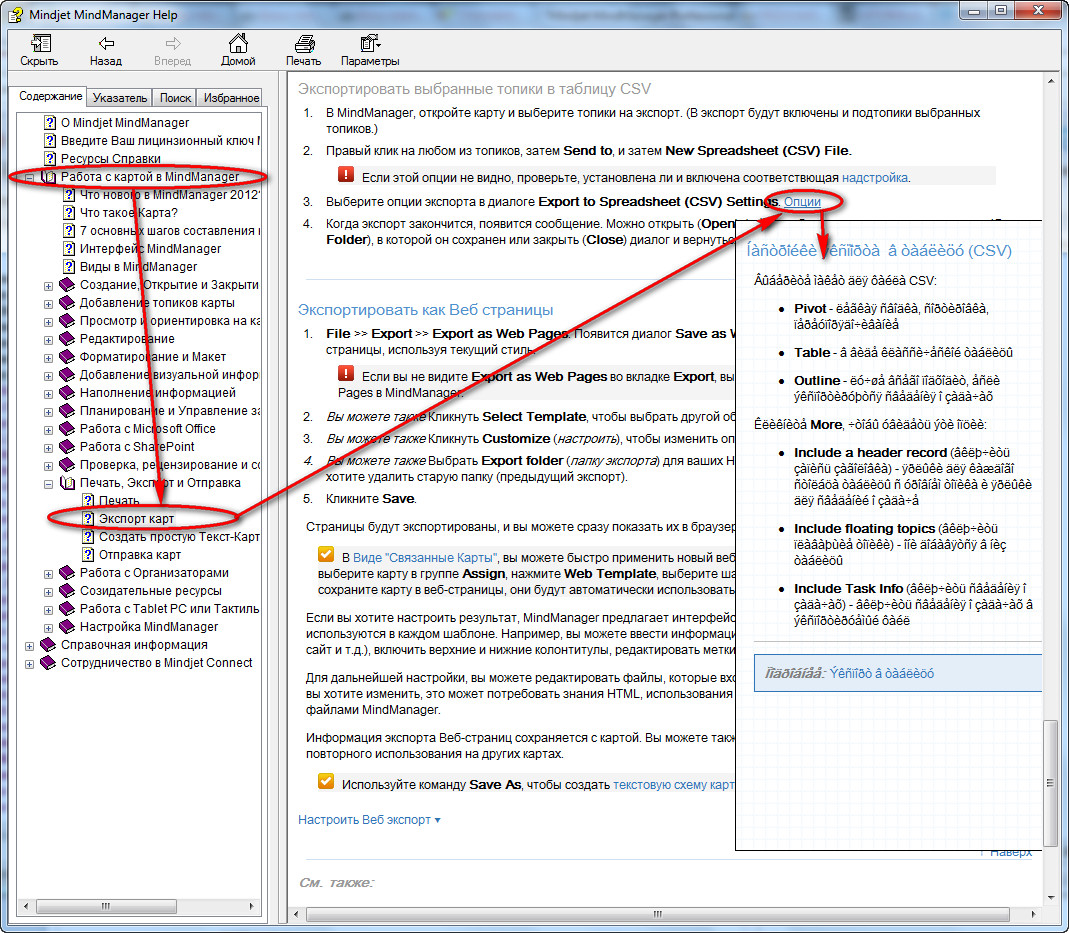Screen dimensions: 1069x933
Task: Click content pane vertical scrollbar thumb
Action: pyautogui.click(x=1051, y=782)
